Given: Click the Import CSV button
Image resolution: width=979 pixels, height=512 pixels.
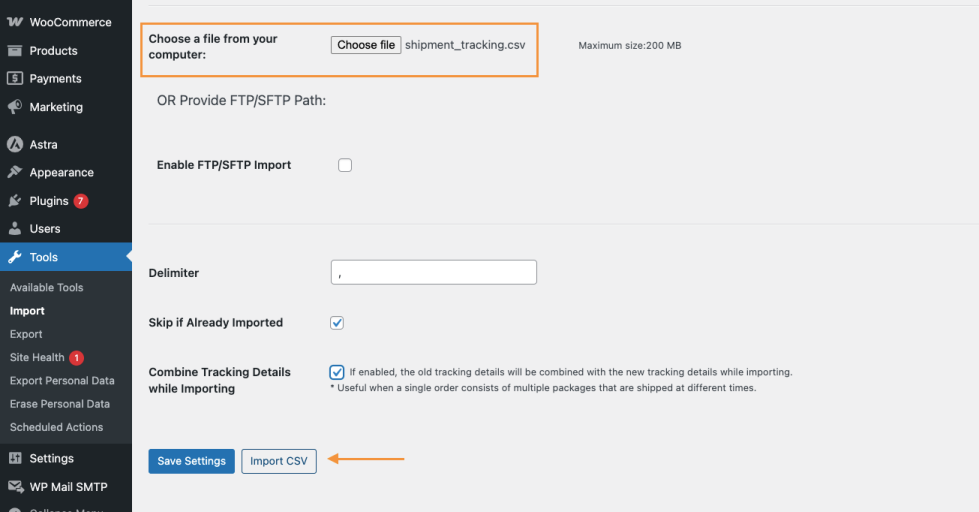Looking at the screenshot, I should click(279, 461).
